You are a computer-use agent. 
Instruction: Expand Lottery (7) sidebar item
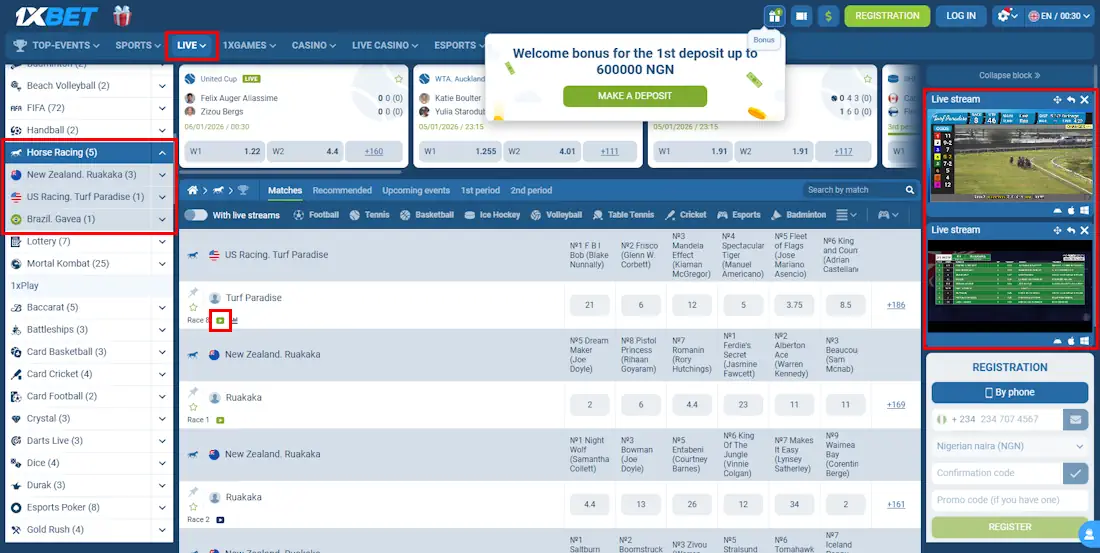coord(162,241)
